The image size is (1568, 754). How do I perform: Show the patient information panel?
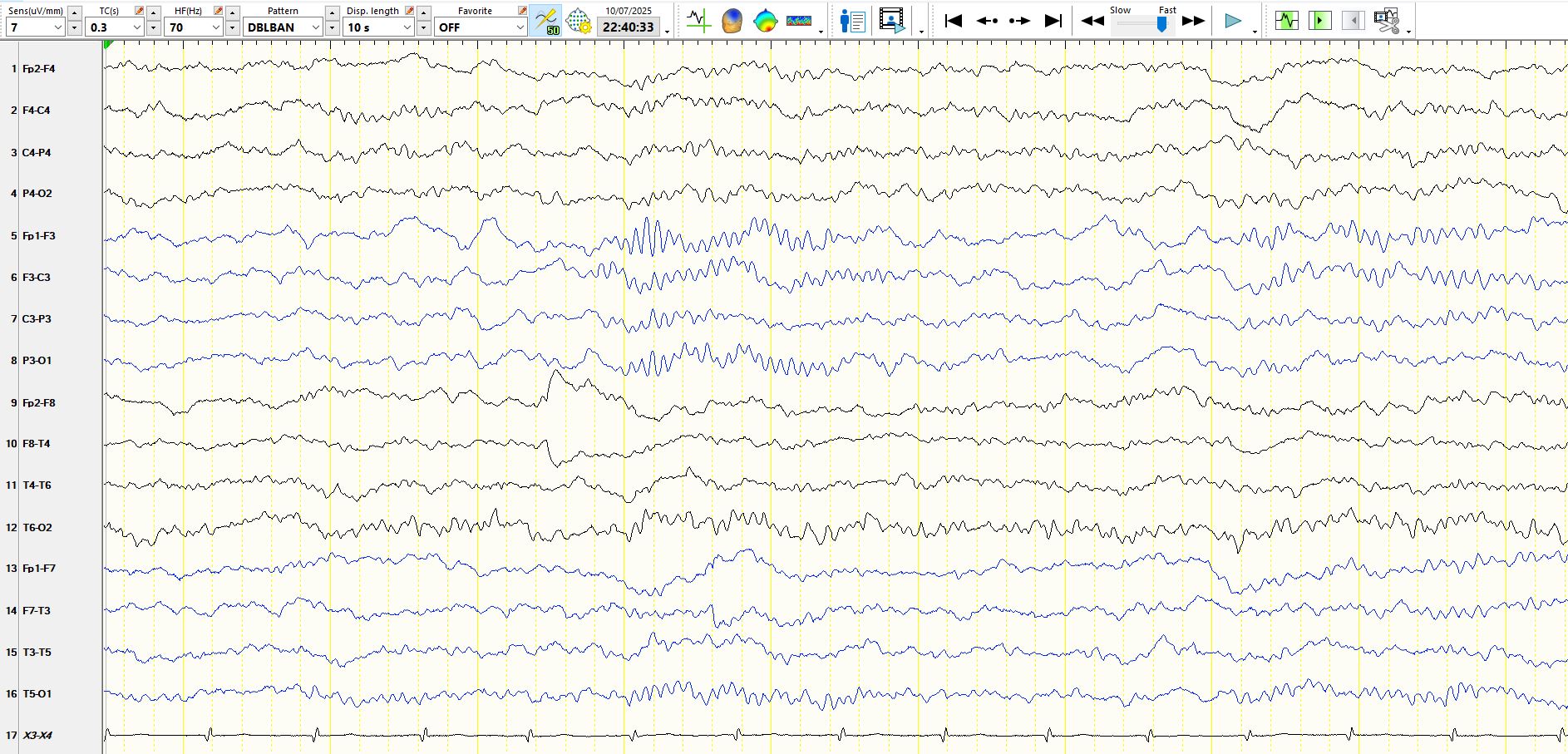pos(852,21)
